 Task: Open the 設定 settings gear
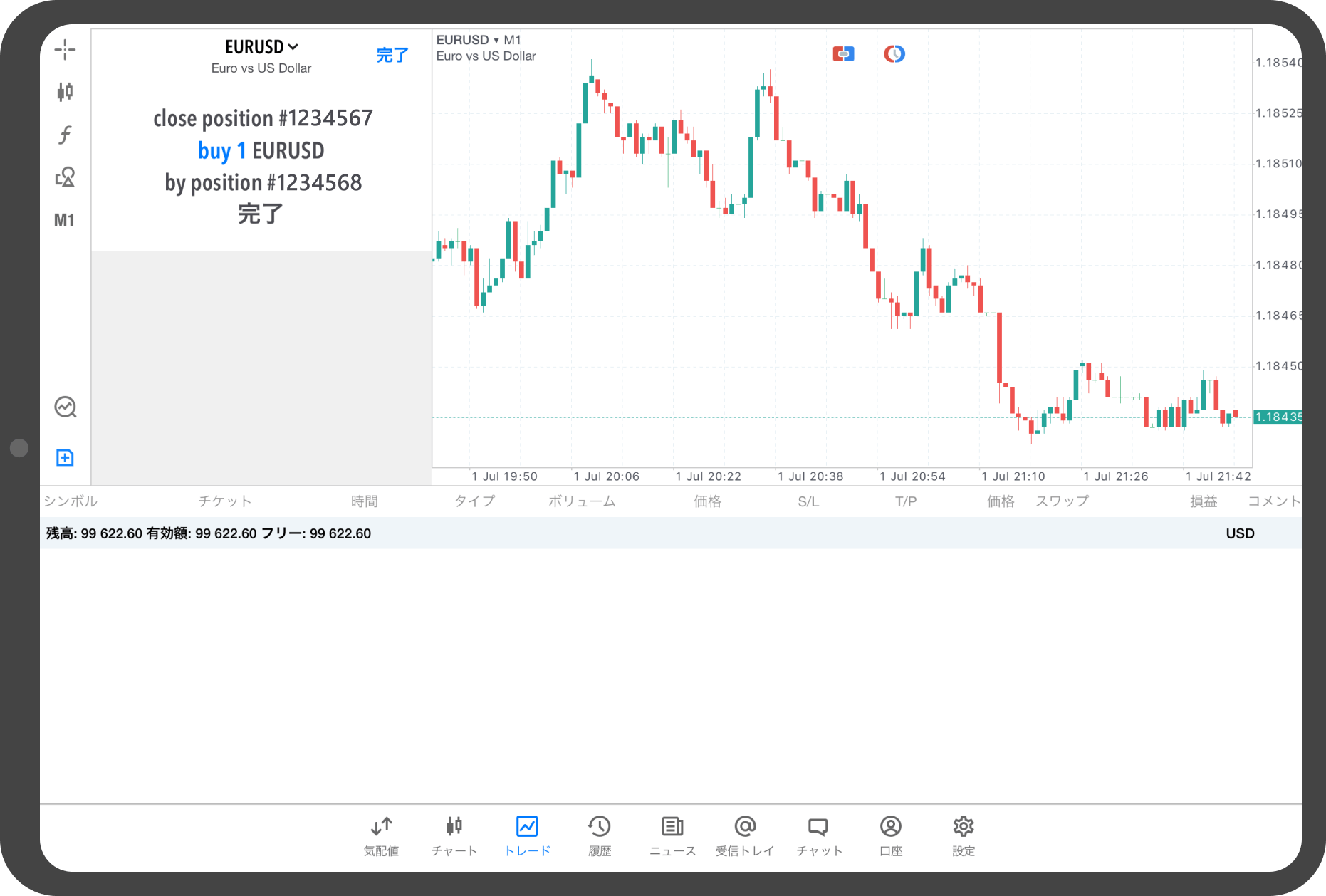coord(963,835)
